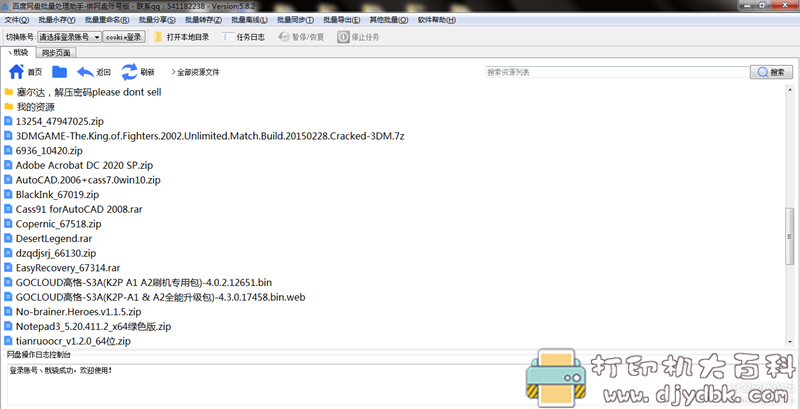Click file icon beside BlackInk_67019.zip
Screen dimensions: 800x409
(8, 194)
